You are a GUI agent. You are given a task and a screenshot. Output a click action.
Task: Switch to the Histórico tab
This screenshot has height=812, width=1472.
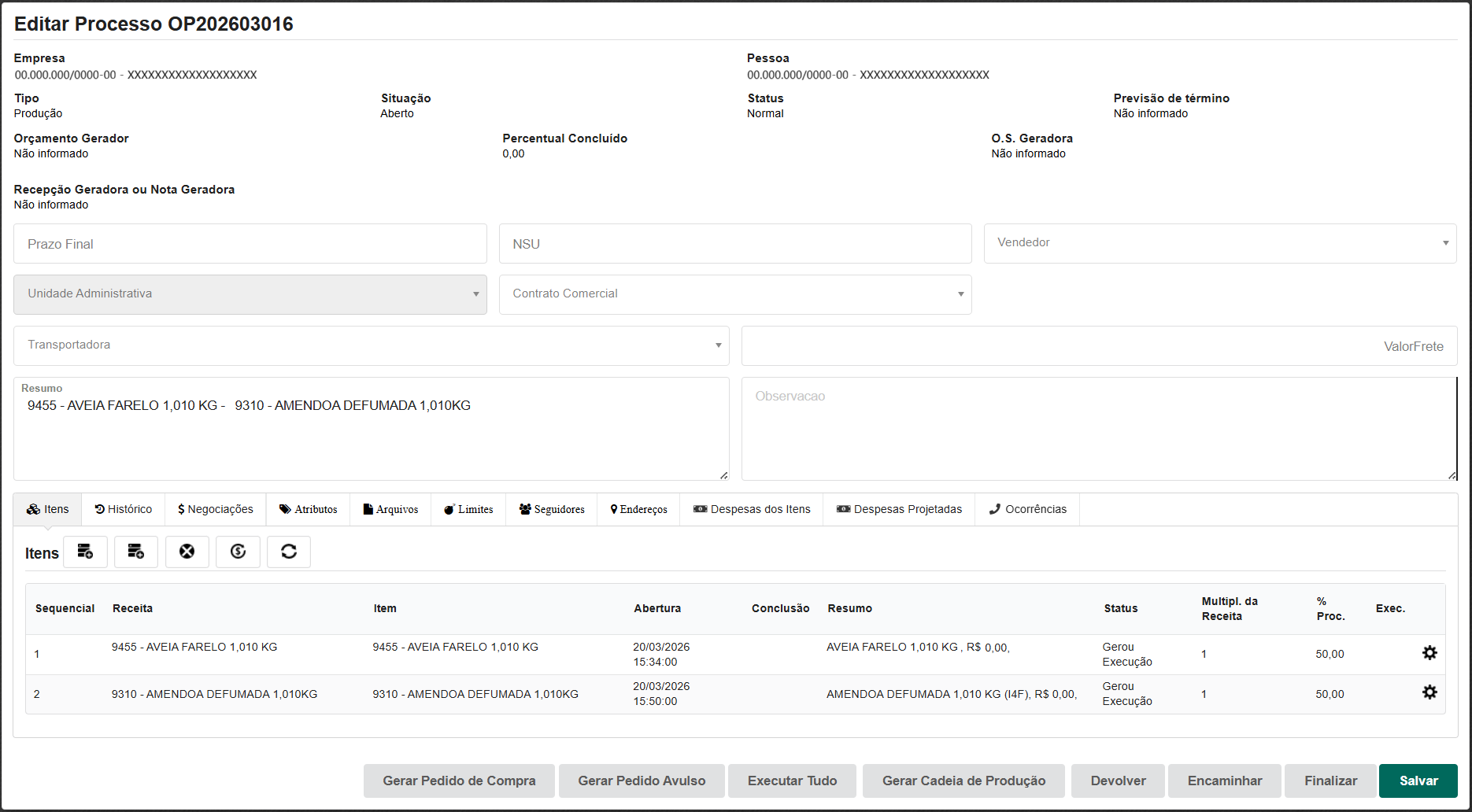tap(124, 509)
